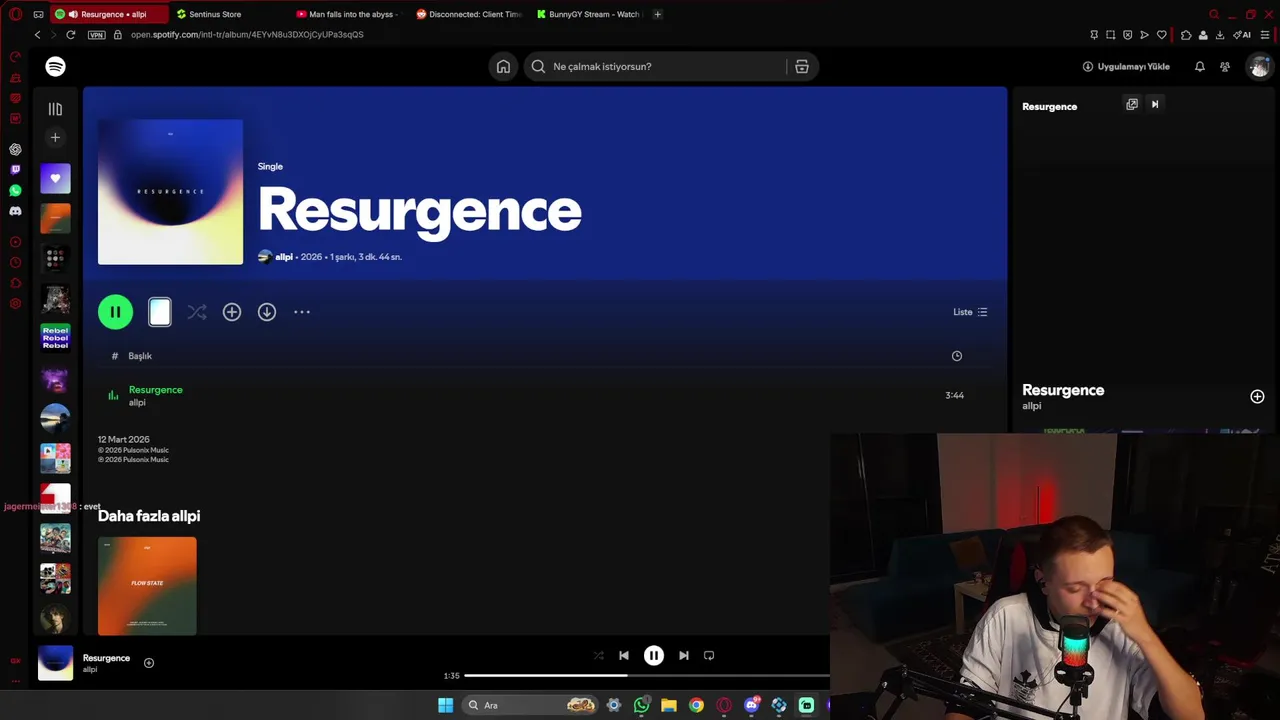Viewport: 1280px width, 720px height.
Task: Skip to previous track in the player
Action: click(x=624, y=656)
